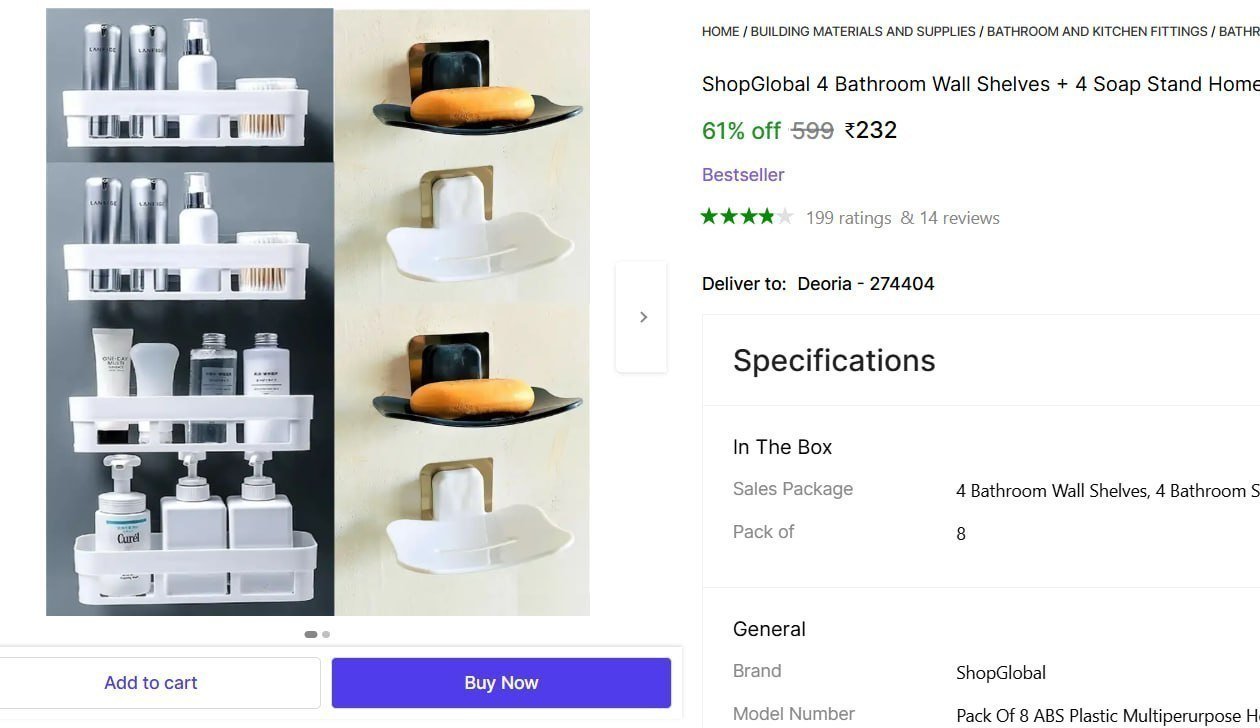Click the General section heading
Image resolution: width=1260 pixels, height=728 pixels.
coord(769,629)
